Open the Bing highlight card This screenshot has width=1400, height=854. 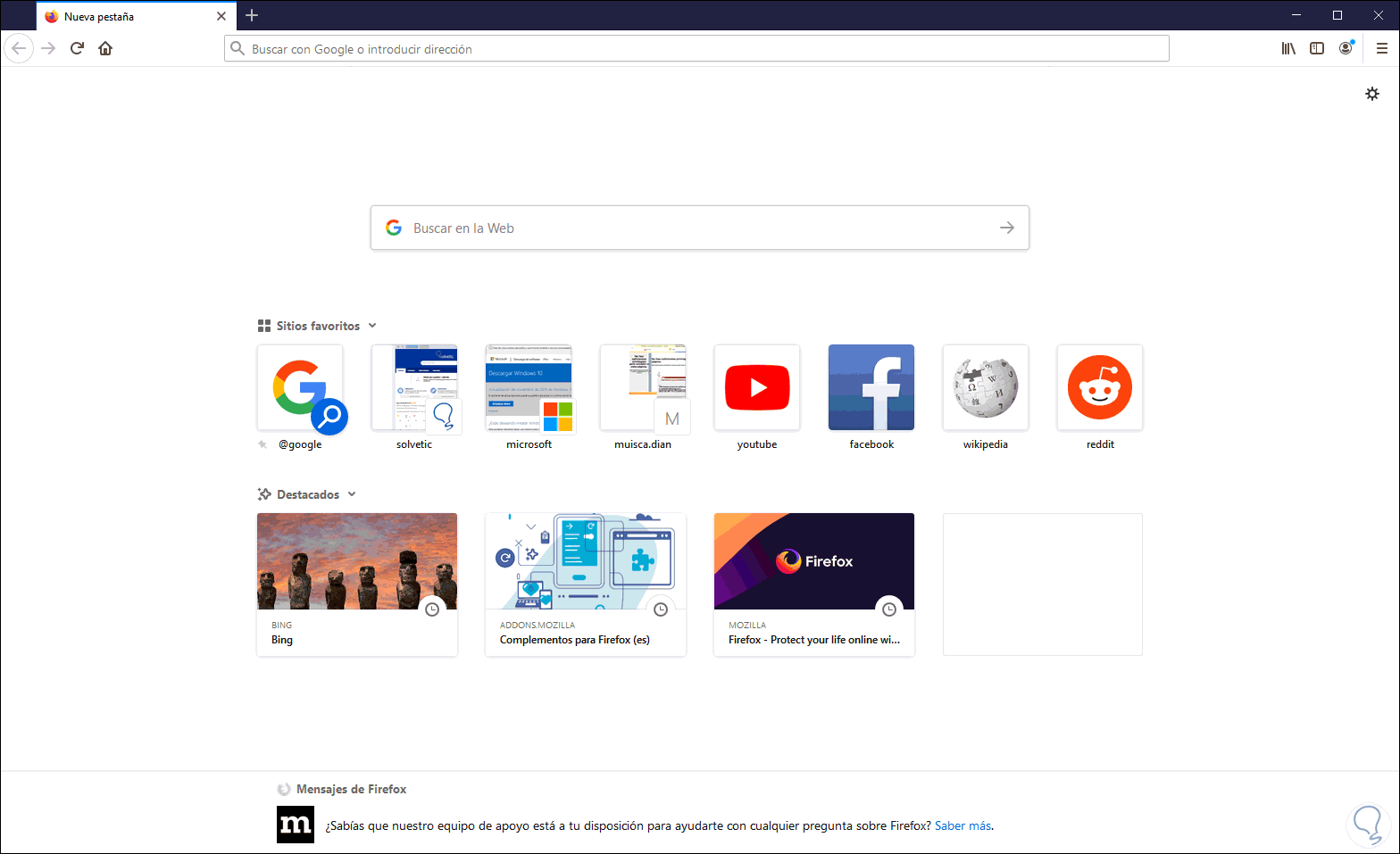tap(357, 585)
